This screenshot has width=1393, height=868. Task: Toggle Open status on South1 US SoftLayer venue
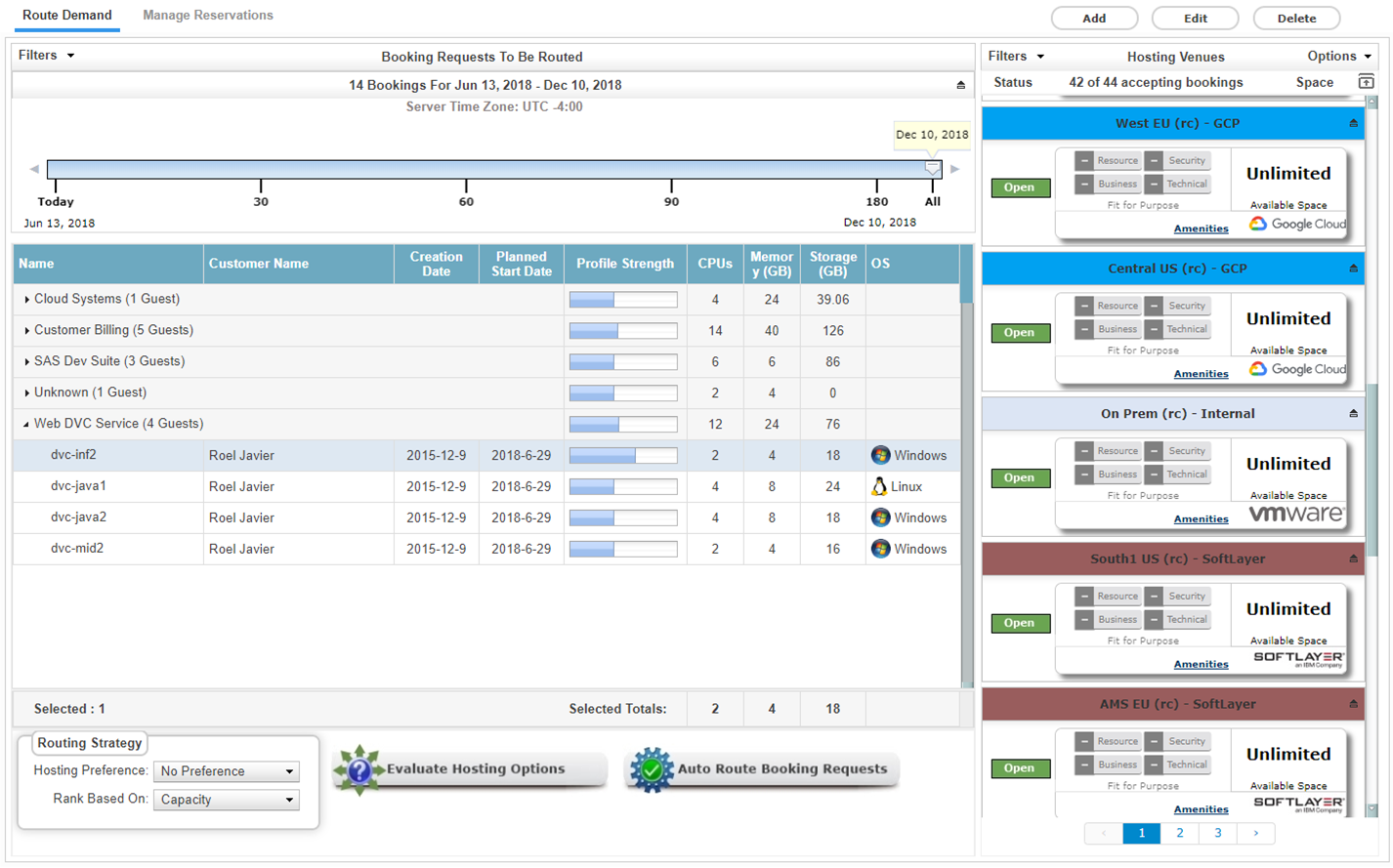coord(1020,623)
